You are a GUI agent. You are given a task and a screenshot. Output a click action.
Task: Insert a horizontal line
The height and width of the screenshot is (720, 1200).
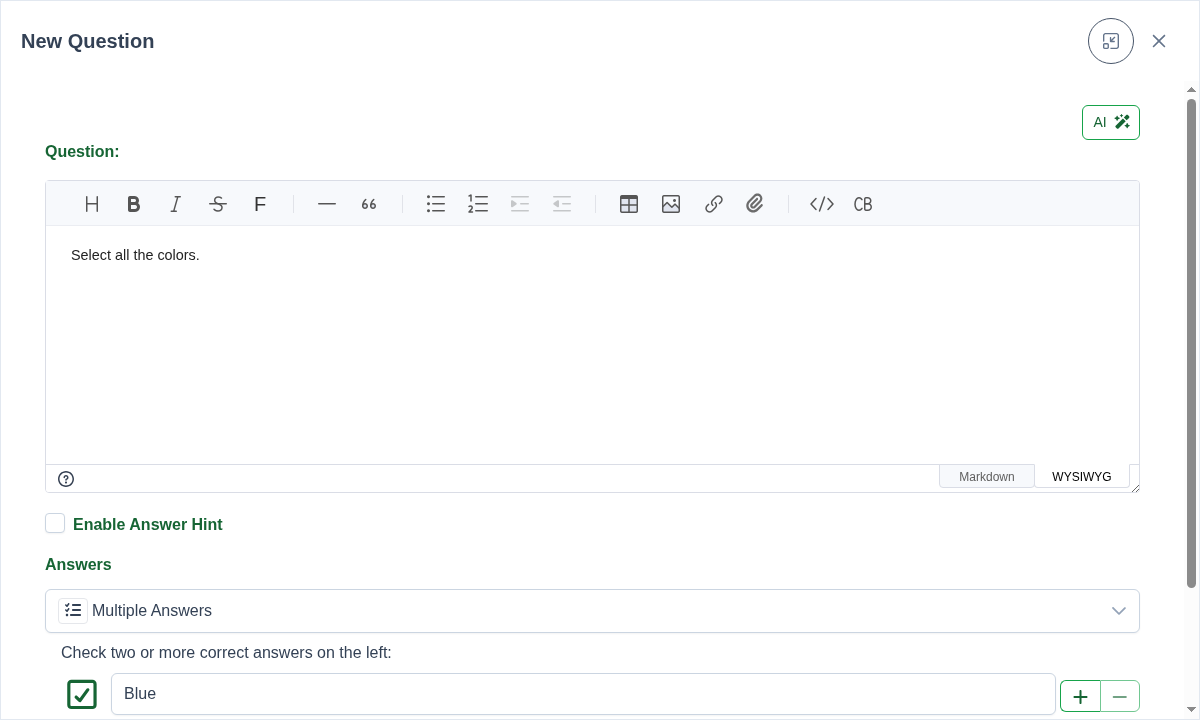pyautogui.click(x=327, y=204)
